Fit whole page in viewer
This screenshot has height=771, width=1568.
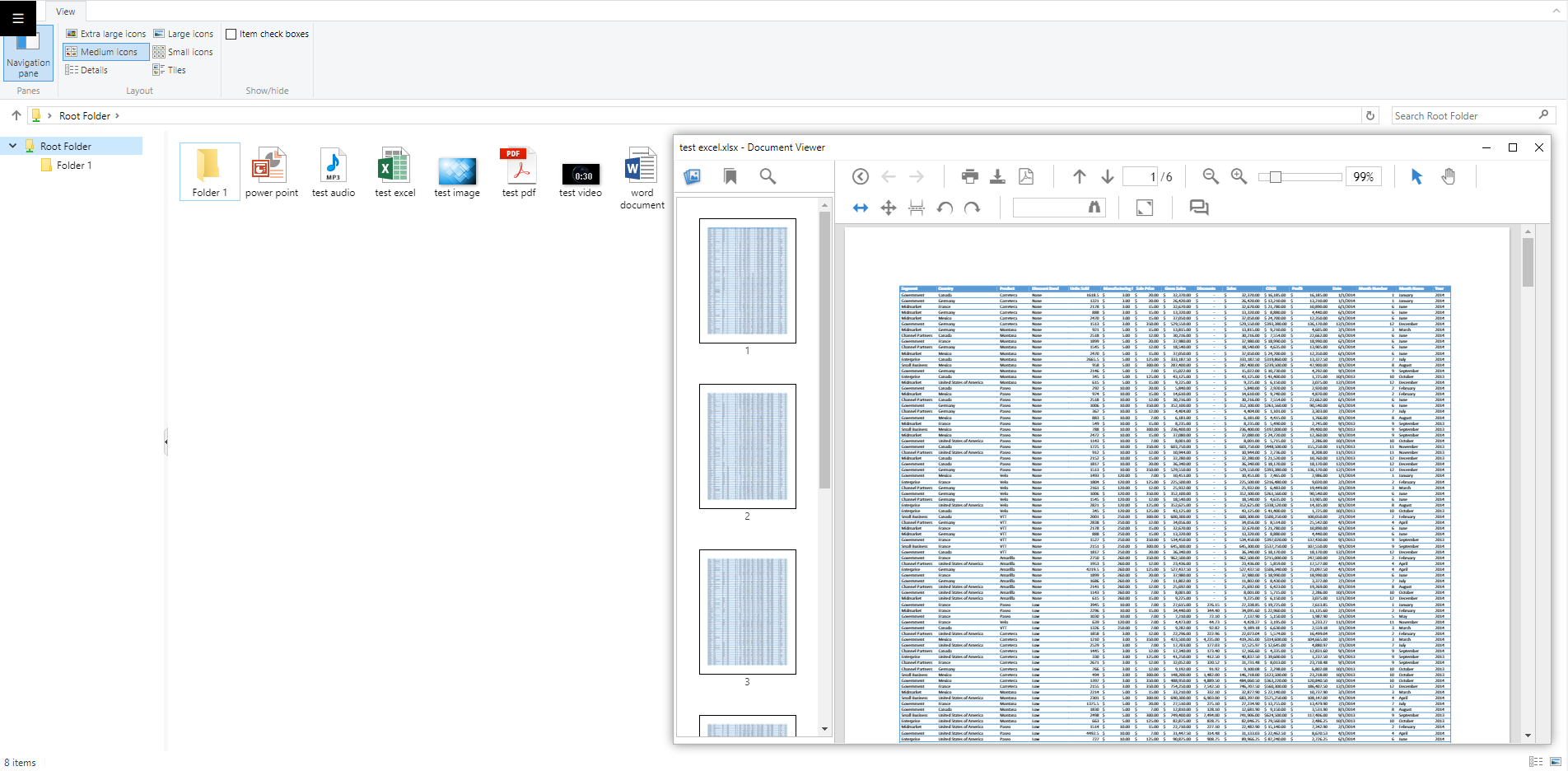889,208
